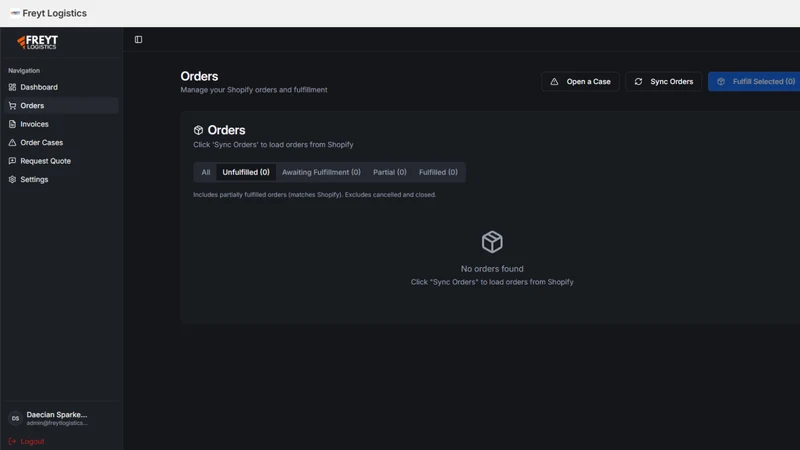This screenshot has height=450, width=800.
Task: Show the Fulfilled (0) tab
Action: point(438,172)
